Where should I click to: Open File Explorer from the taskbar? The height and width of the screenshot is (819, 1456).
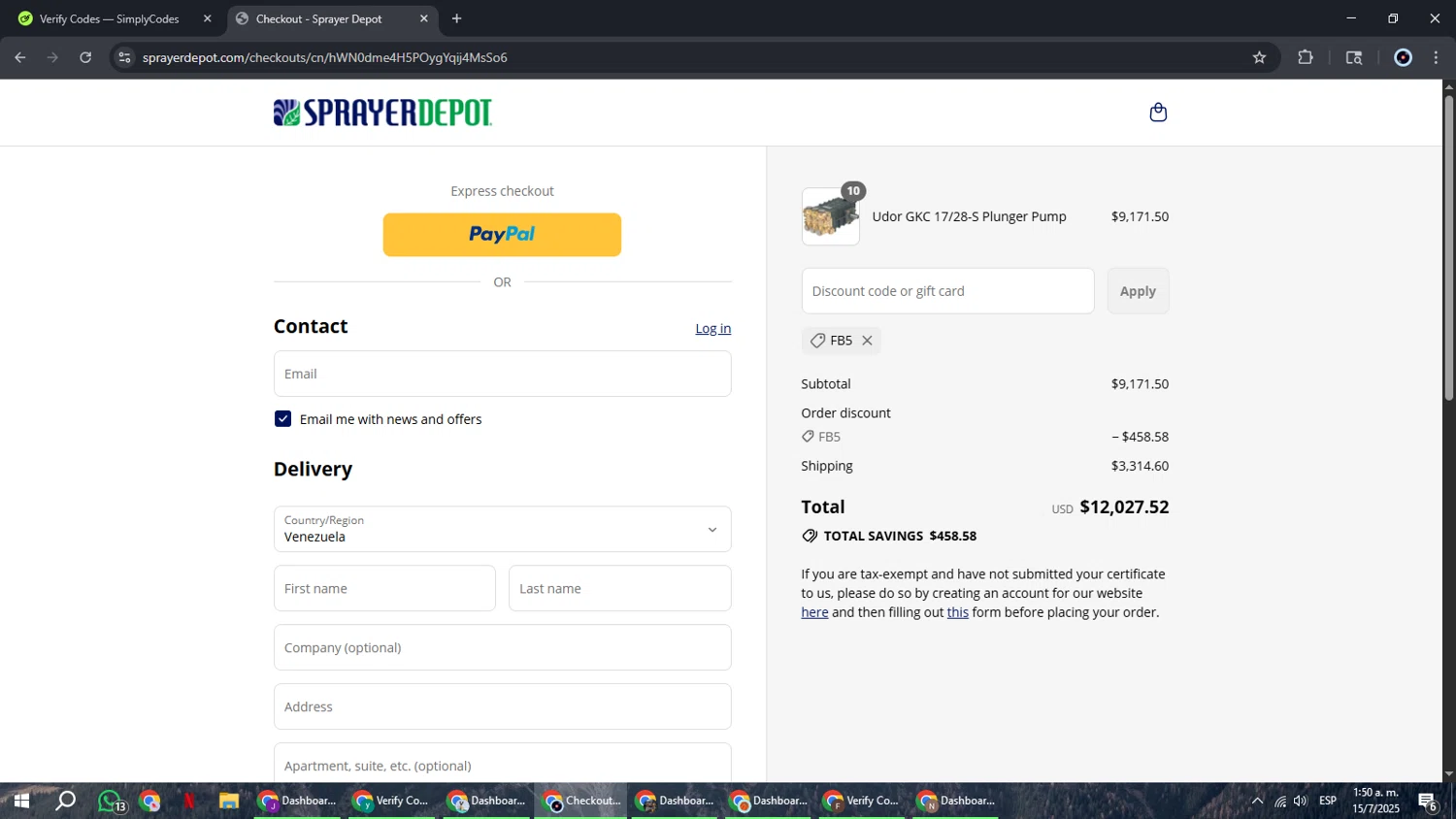(x=229, y=801)
